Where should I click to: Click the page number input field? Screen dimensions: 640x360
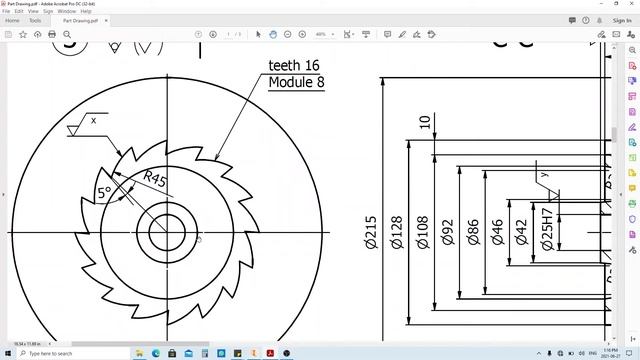229,35
